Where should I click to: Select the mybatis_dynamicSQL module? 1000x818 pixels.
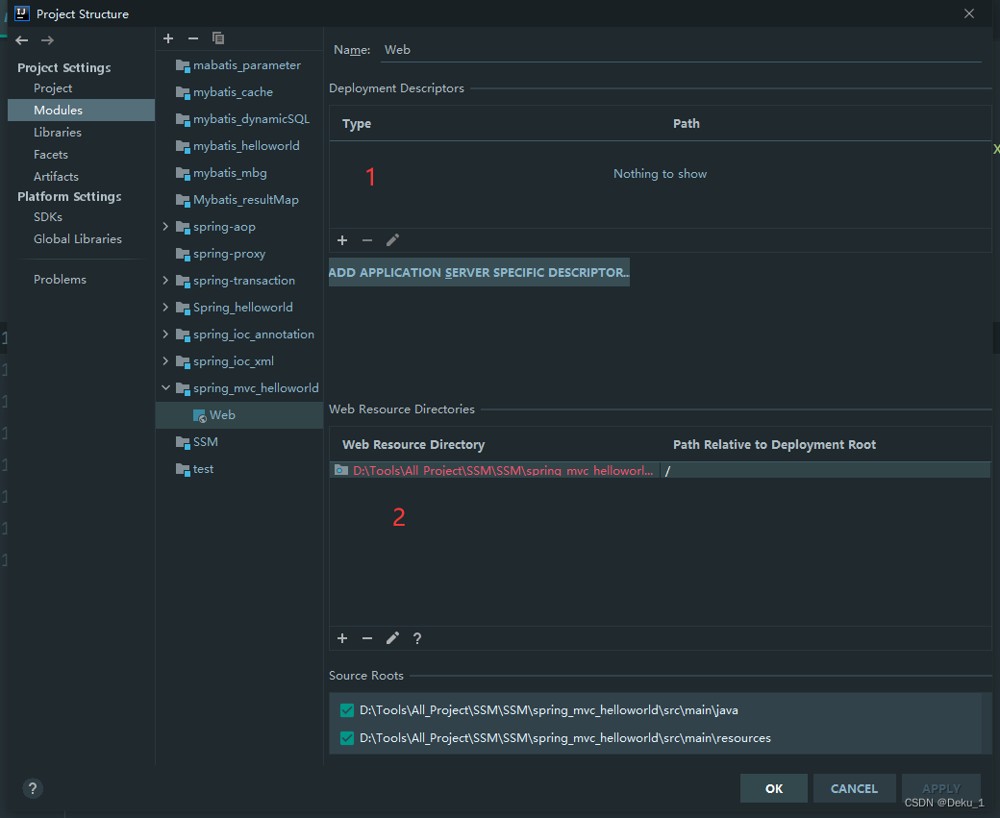[x=251, y=119]
